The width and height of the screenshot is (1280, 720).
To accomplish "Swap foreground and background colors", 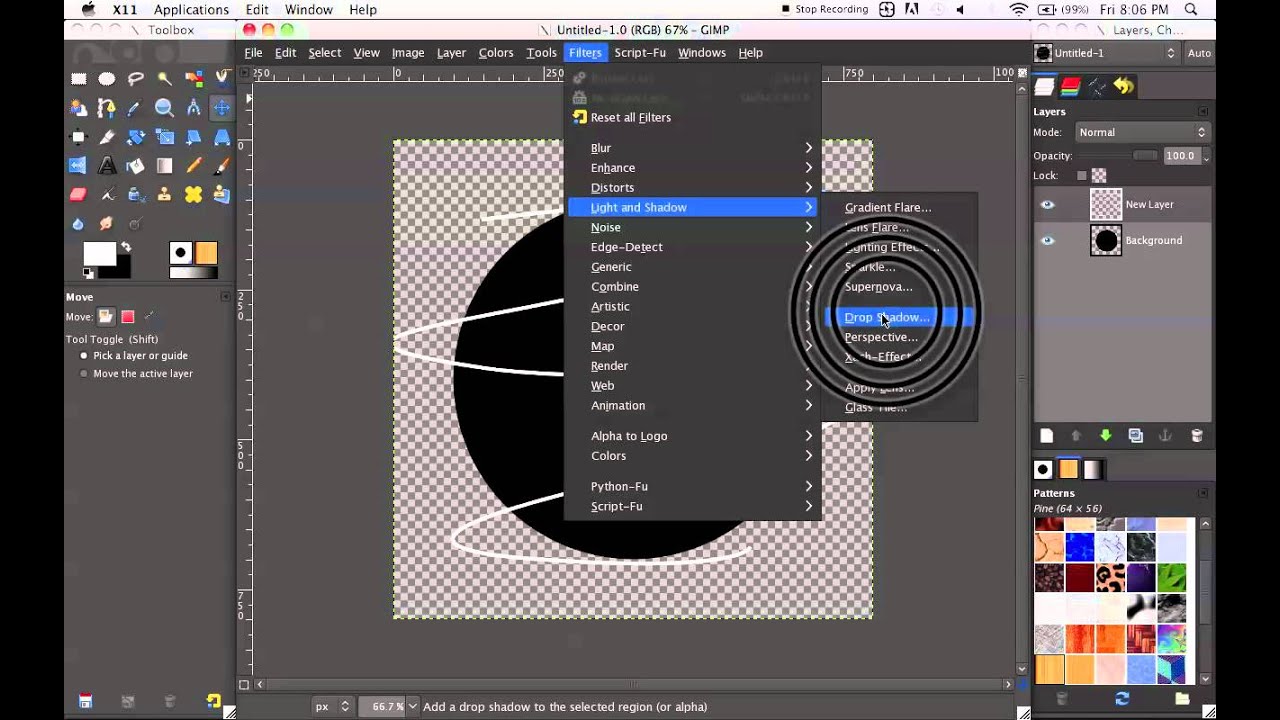I will pos(126,247).
